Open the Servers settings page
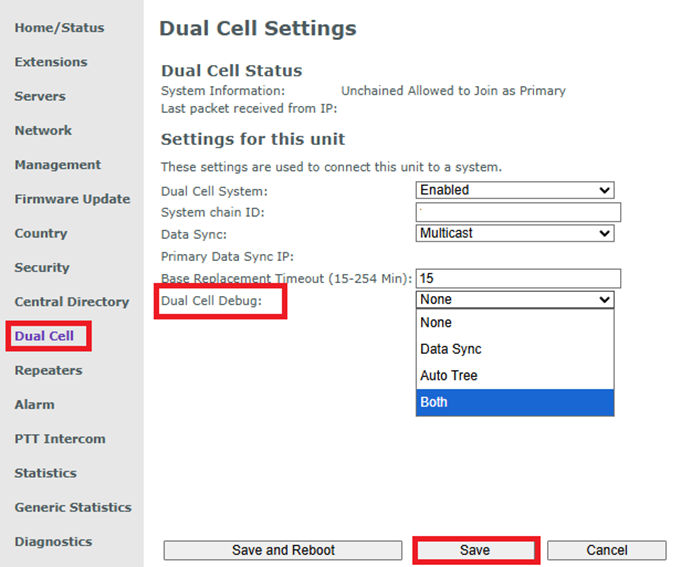The height and width of the screenshot is (567, 681). click(40, 96)
